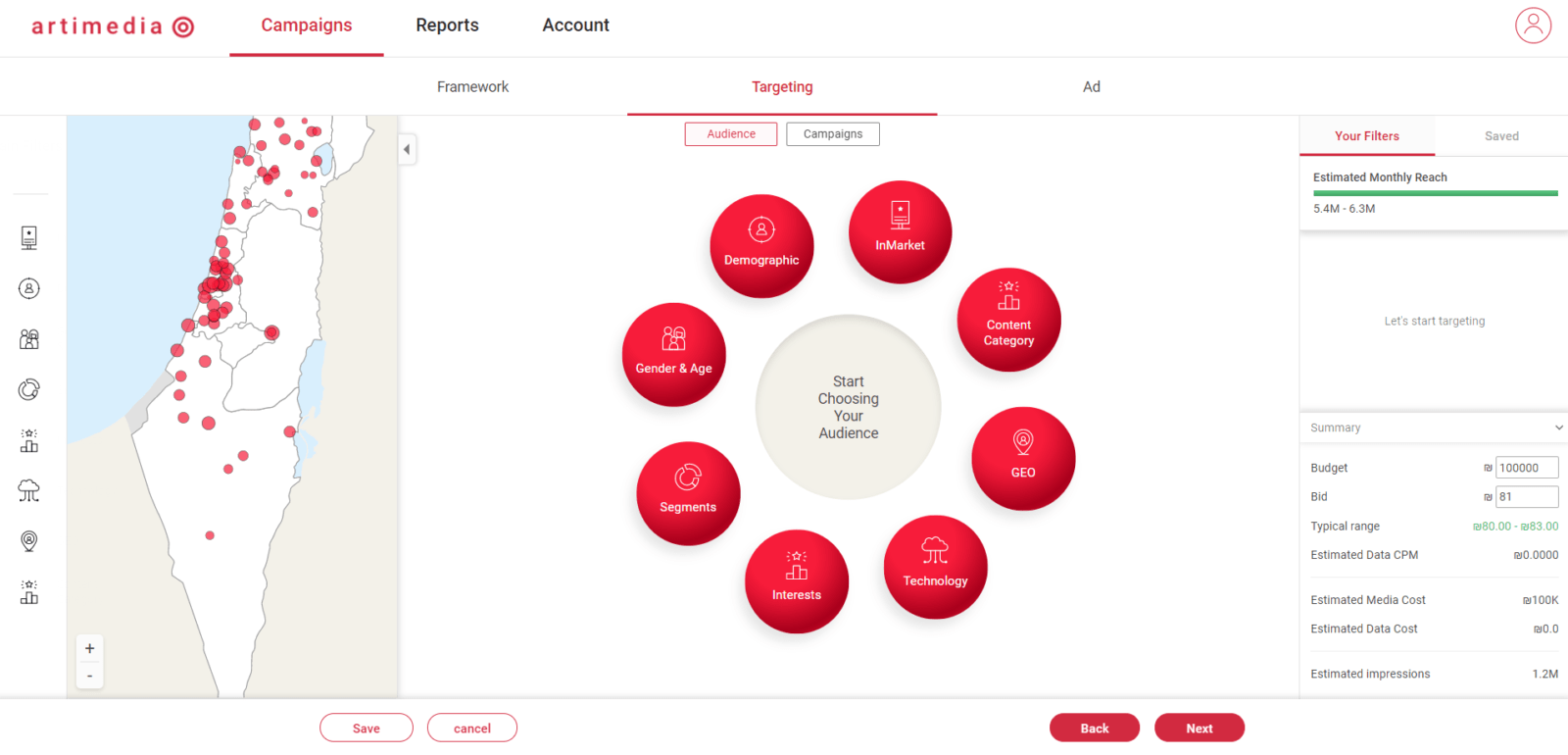Choose the Audience toggle button
Viewport: 1568px width, 755px height.
pos(731,134)
